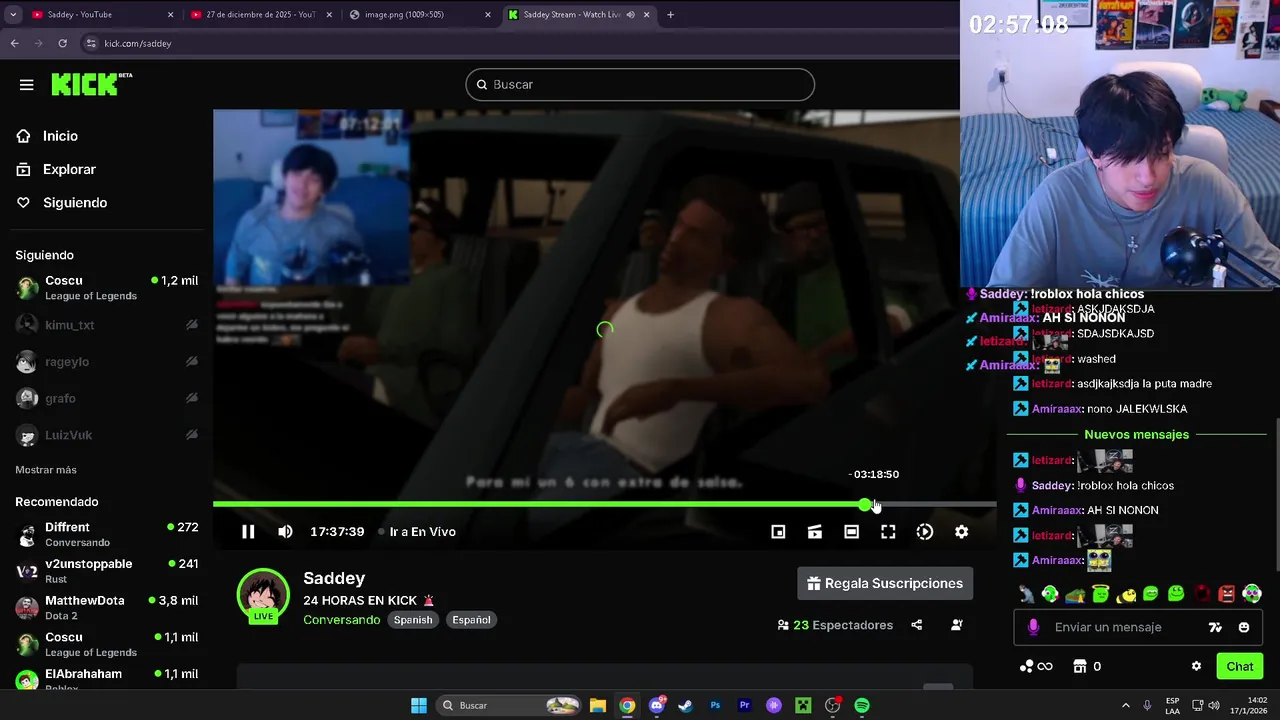The image size is (1280, 720).
Task: Open rageylo offline channel
Action: click(105, 362)
